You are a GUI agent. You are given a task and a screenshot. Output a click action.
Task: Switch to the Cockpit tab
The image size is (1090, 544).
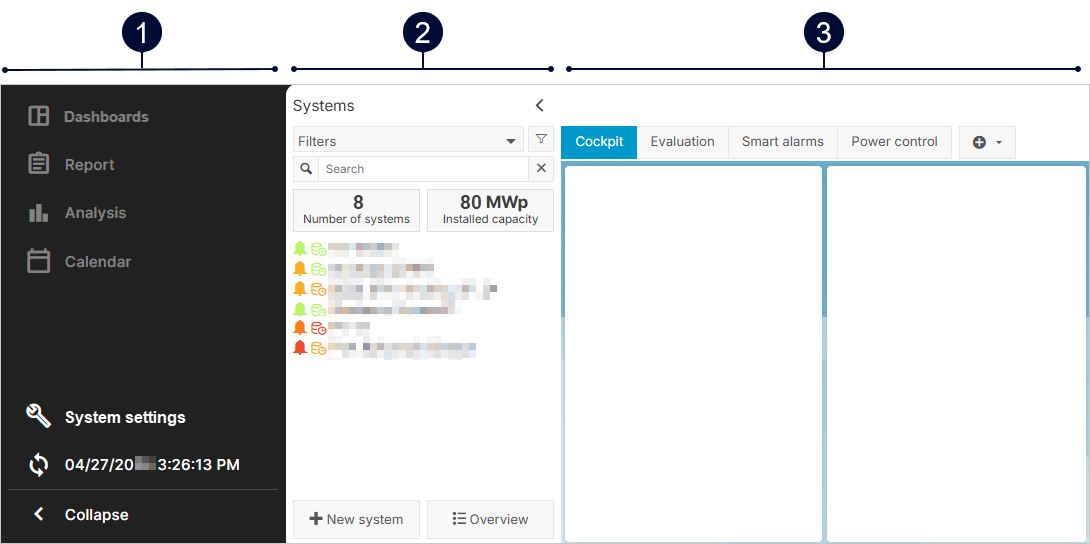click(599, 142)
